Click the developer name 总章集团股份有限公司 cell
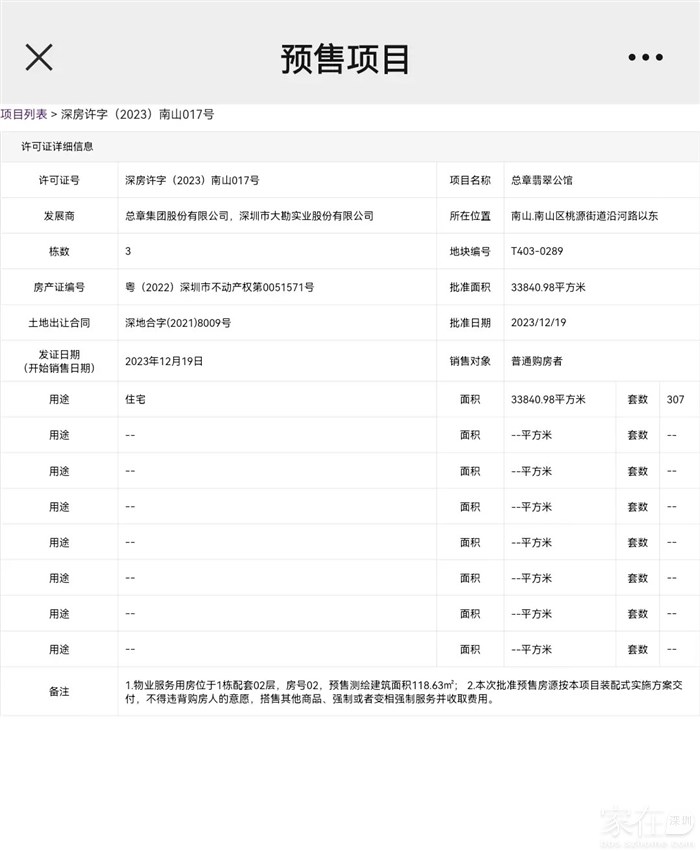 click(x=248, y=216)
